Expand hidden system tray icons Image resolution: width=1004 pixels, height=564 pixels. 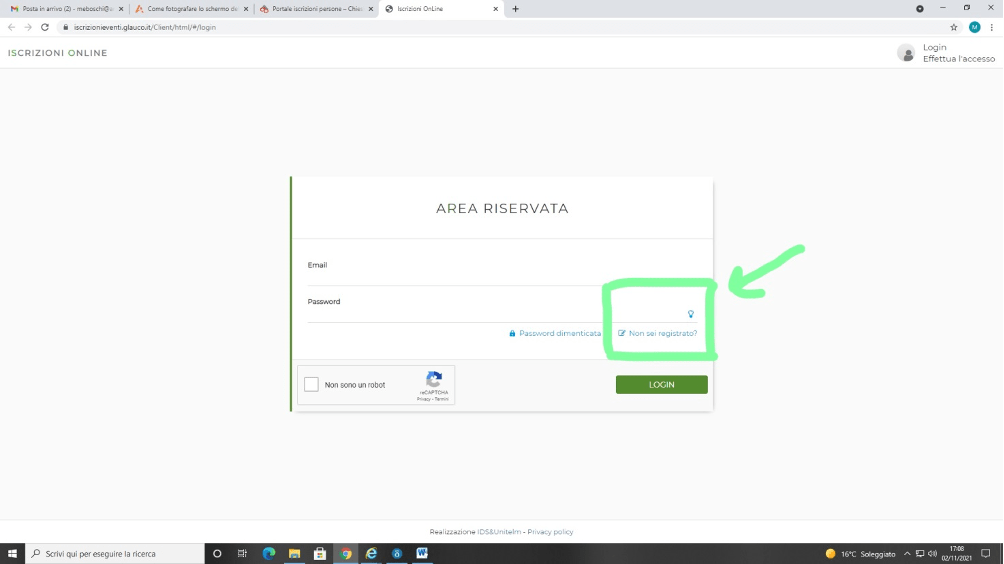907,553
